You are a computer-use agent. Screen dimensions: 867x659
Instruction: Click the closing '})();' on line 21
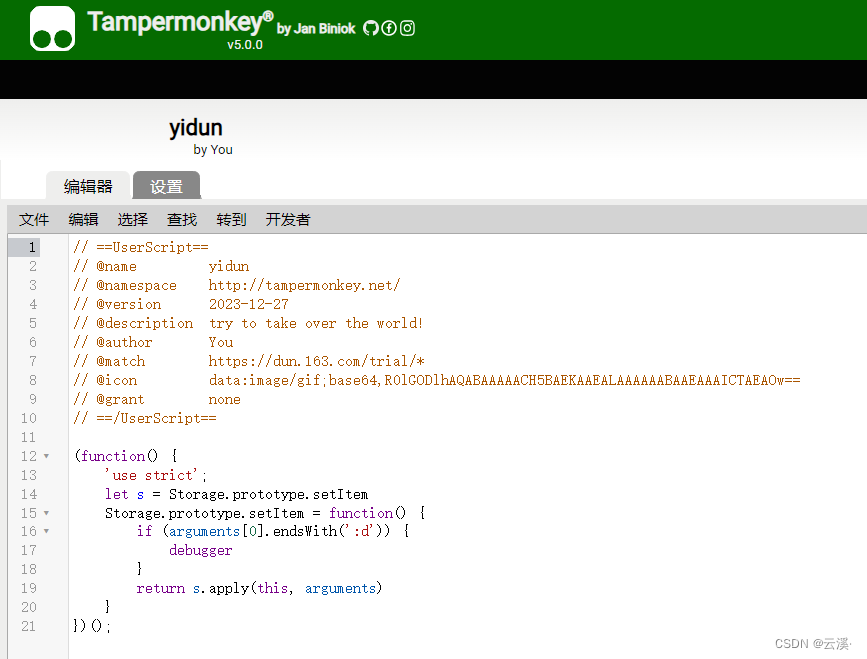pos(92,626)
